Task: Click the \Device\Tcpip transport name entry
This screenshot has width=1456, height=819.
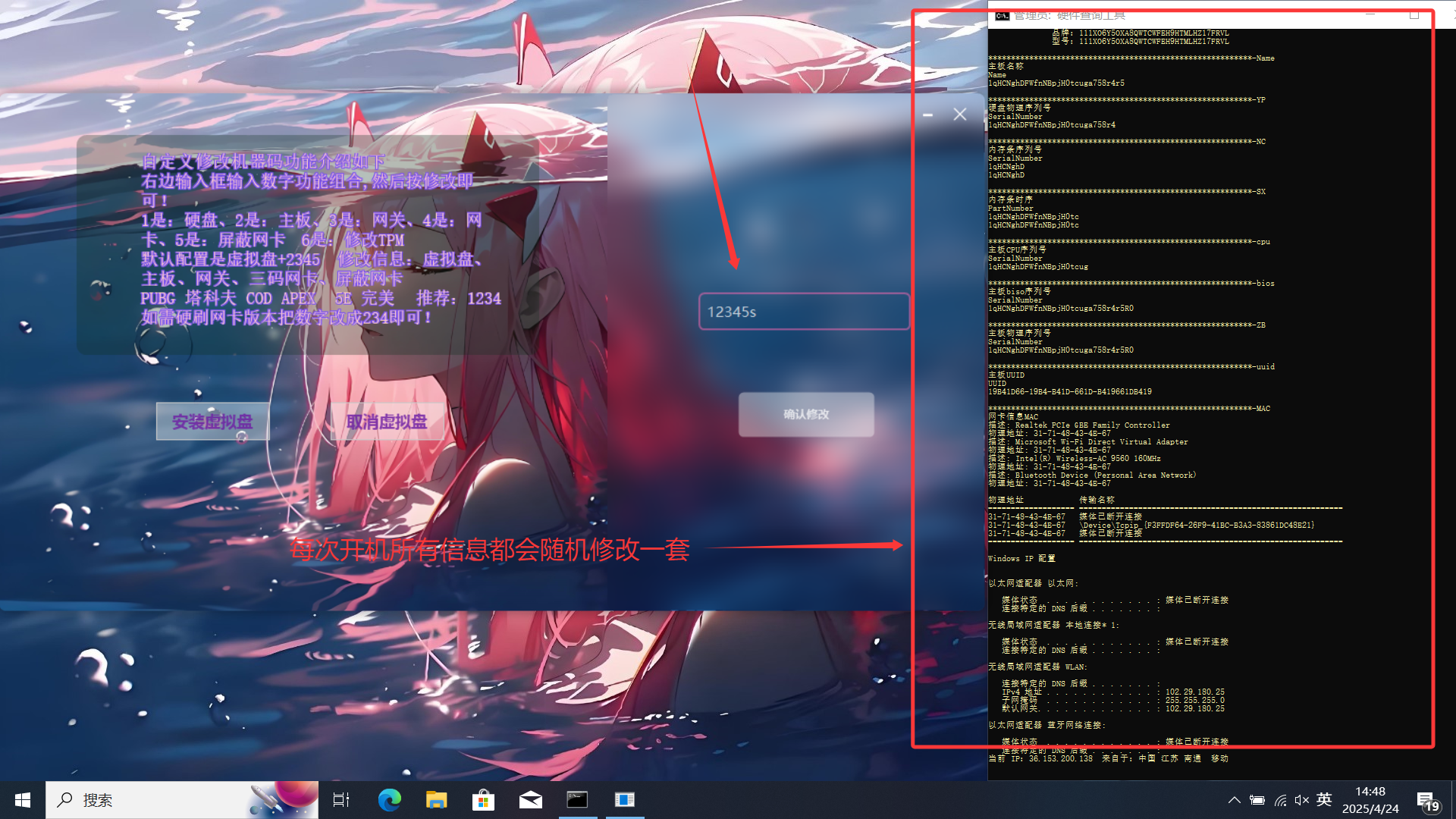Action: [1197, 526]
